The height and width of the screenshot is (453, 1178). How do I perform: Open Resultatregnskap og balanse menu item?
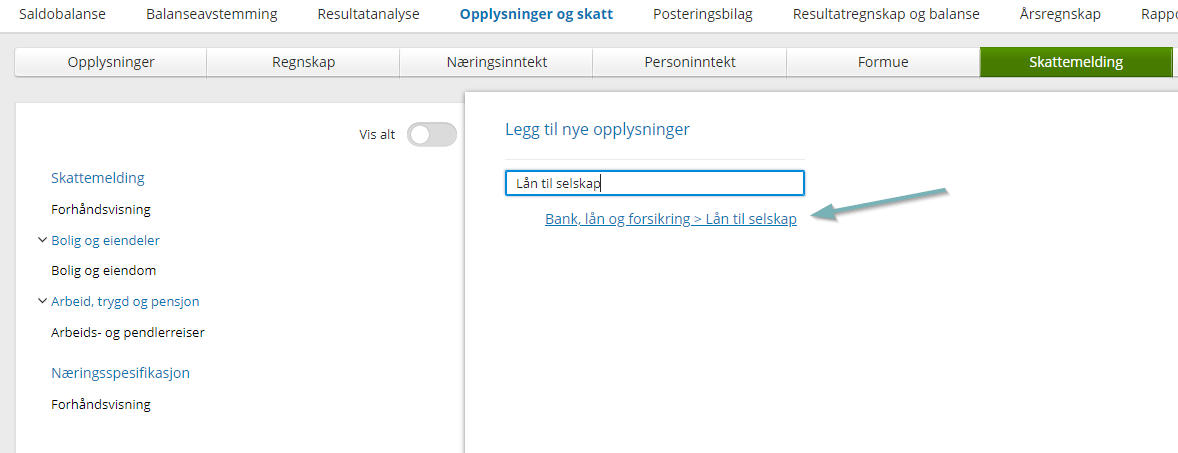click(x=886, y=14)
